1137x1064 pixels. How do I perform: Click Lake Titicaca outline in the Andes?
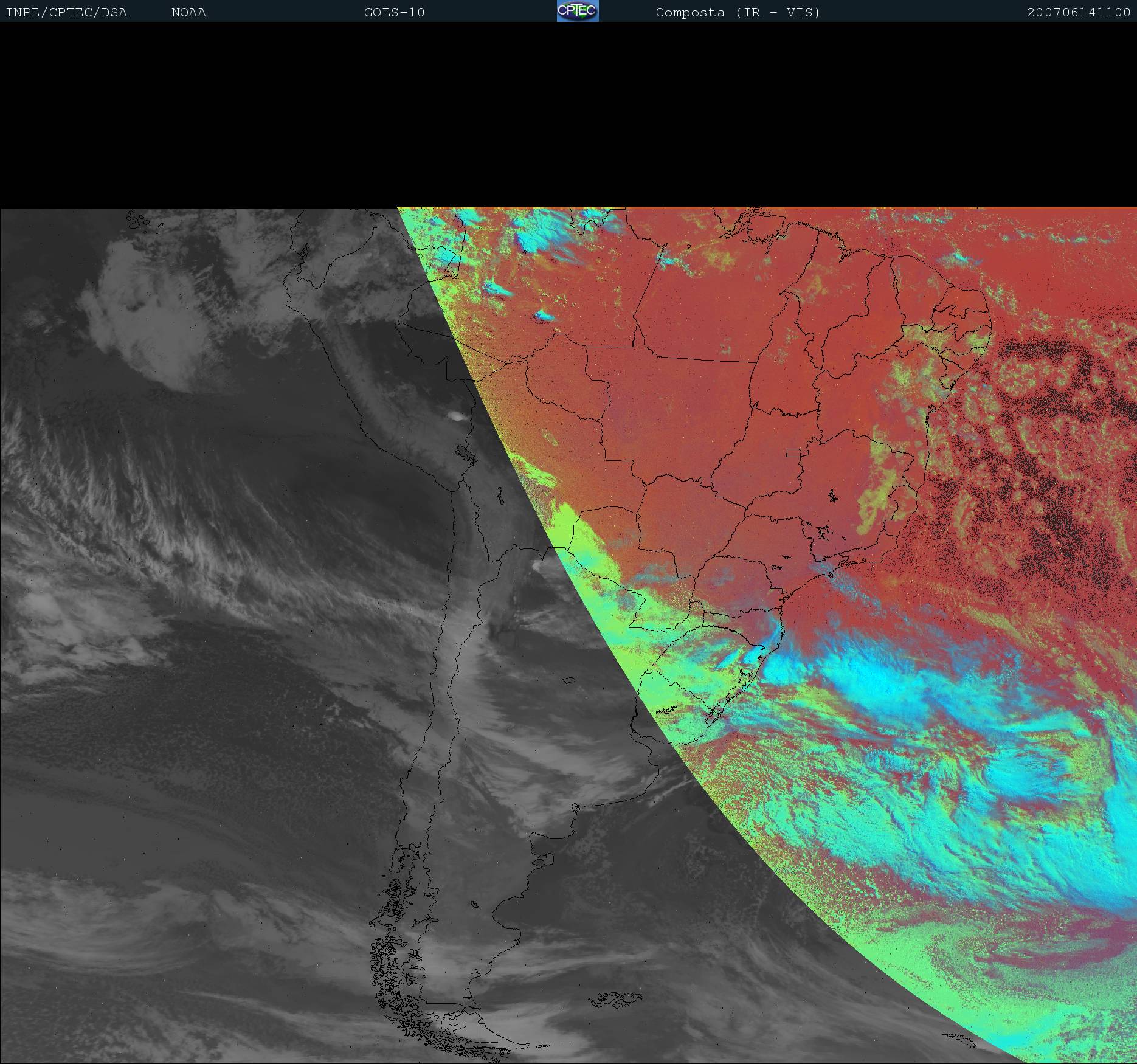[x=465, y=454]
